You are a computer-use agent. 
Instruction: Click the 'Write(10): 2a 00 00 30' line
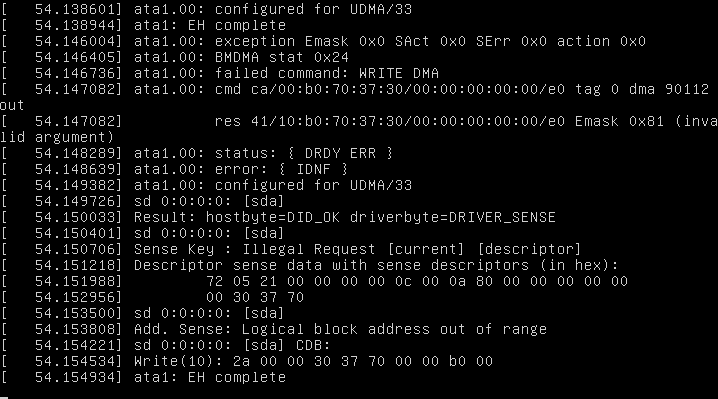(313, 361)
